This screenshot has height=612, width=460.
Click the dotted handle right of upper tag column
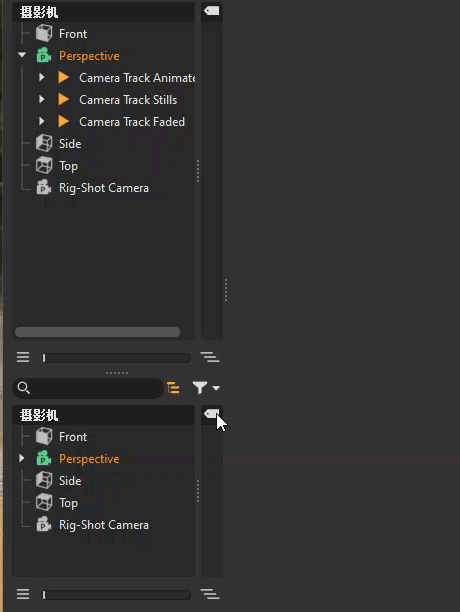tap(226, 290)
